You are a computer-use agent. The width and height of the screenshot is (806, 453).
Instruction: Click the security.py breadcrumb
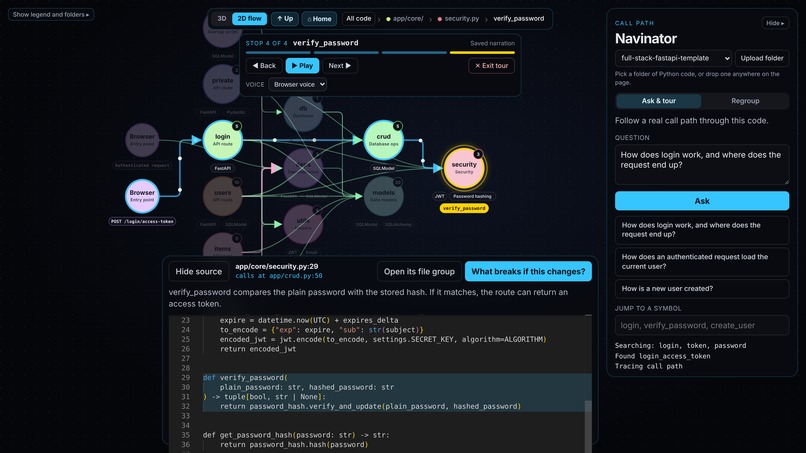459,19
